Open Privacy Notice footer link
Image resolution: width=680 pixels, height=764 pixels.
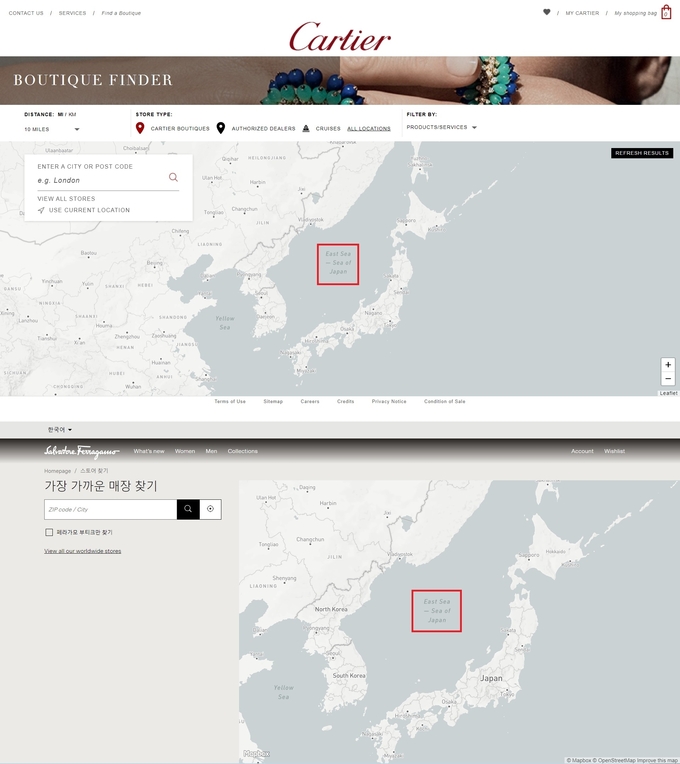point(389,401)
